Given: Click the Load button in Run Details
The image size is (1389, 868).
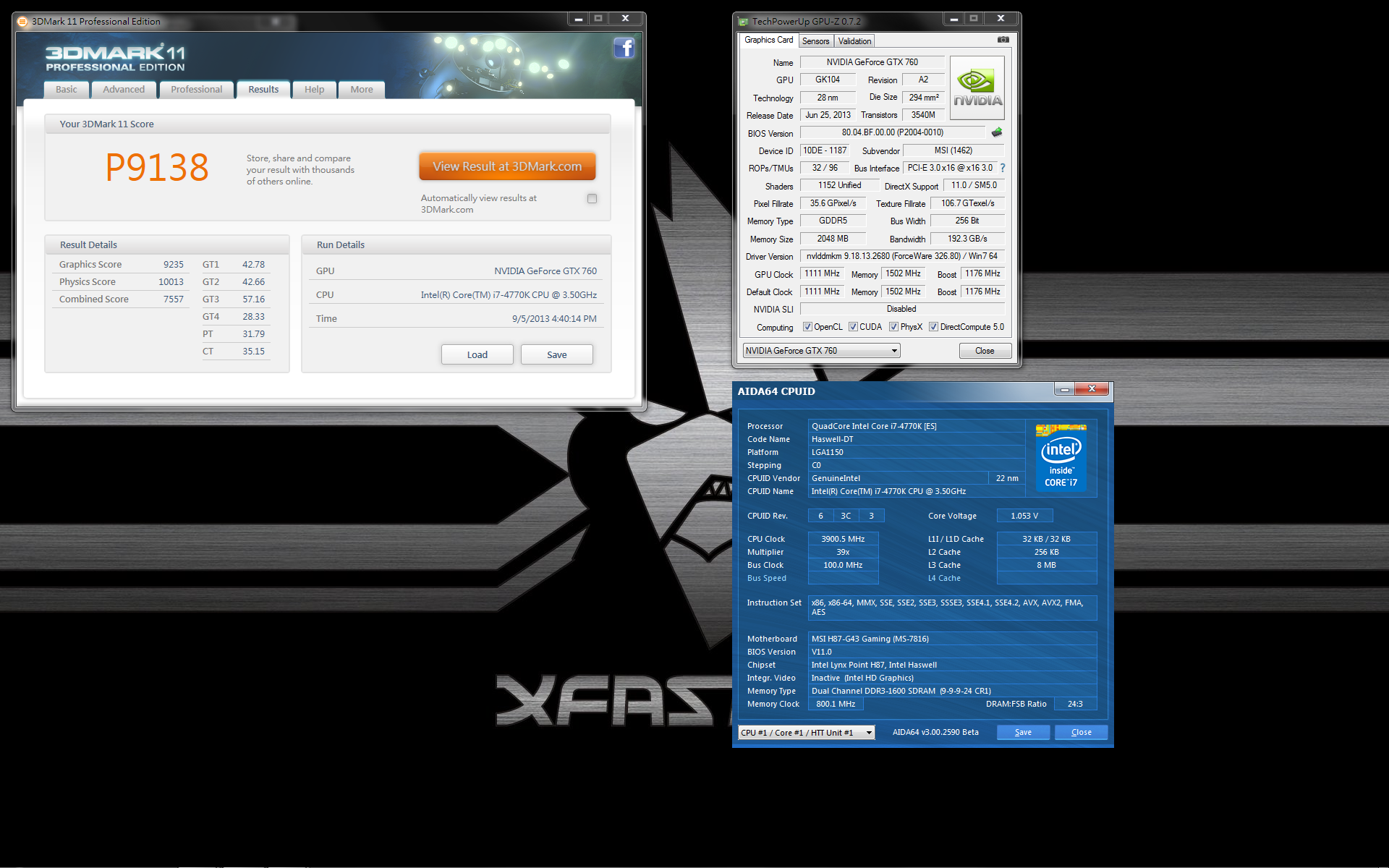Looking at the screenshot, I should [x=477, y=354].
